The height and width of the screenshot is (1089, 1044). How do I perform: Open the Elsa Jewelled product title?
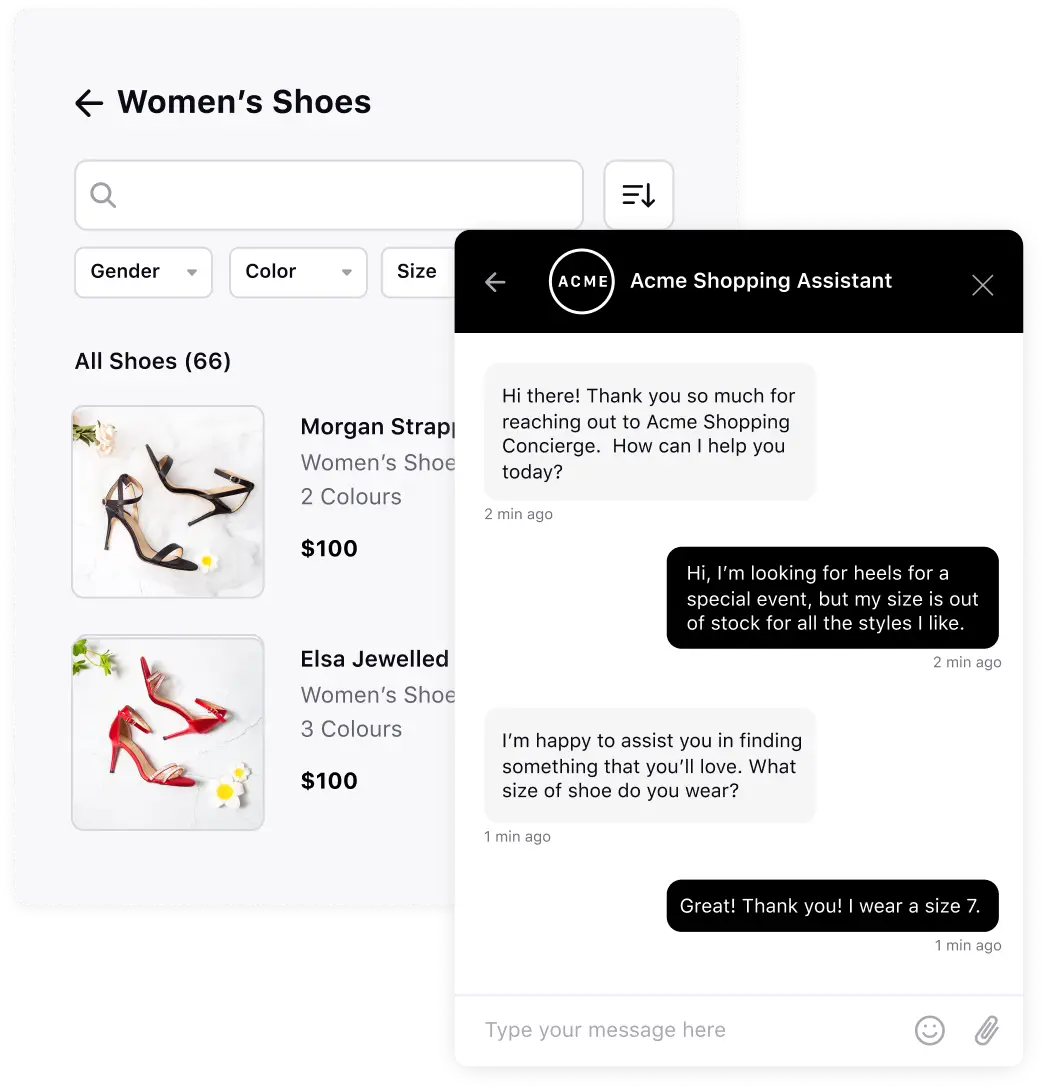[x=375, y=658]
